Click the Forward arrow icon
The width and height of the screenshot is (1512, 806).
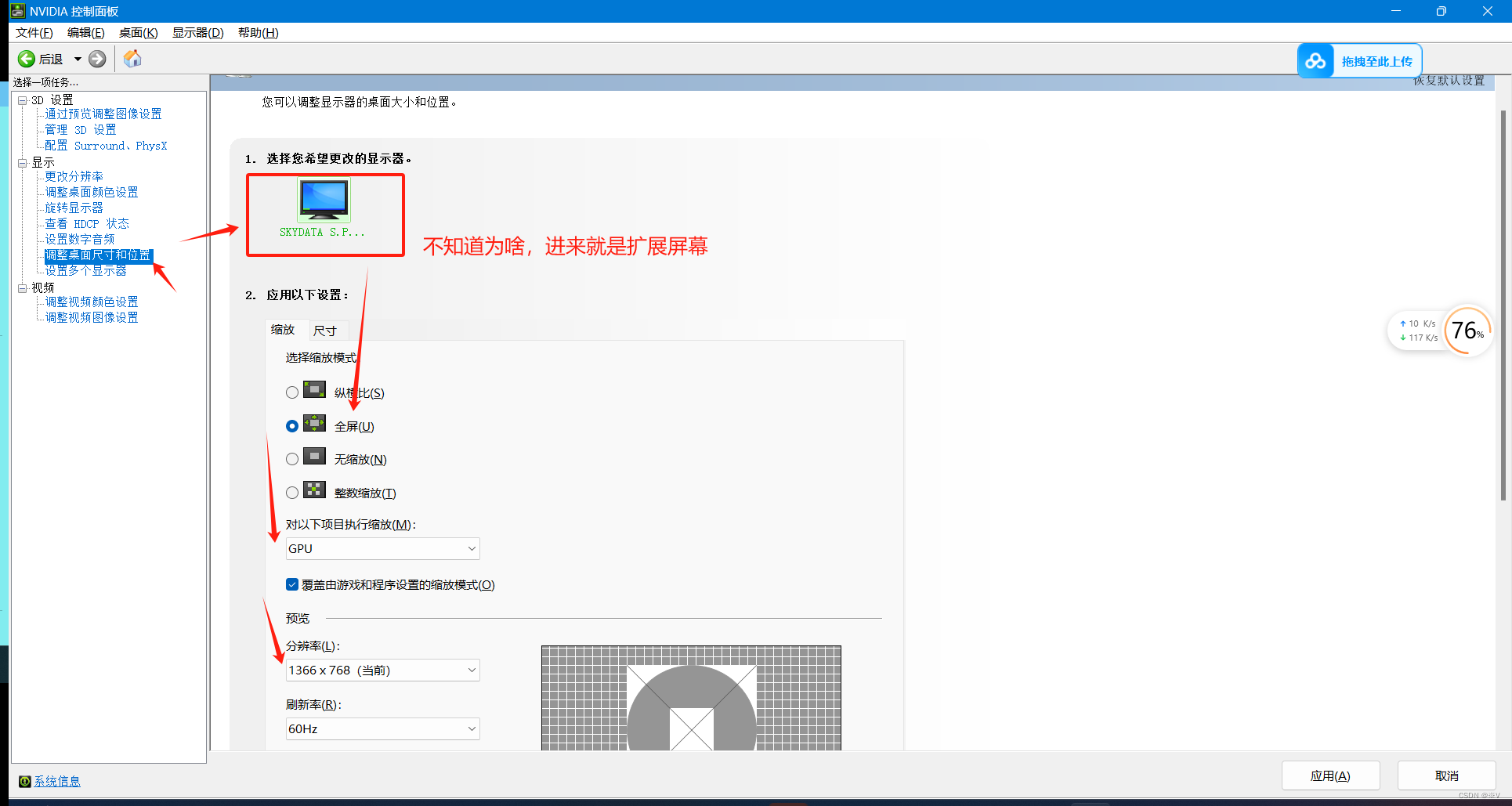97,59
